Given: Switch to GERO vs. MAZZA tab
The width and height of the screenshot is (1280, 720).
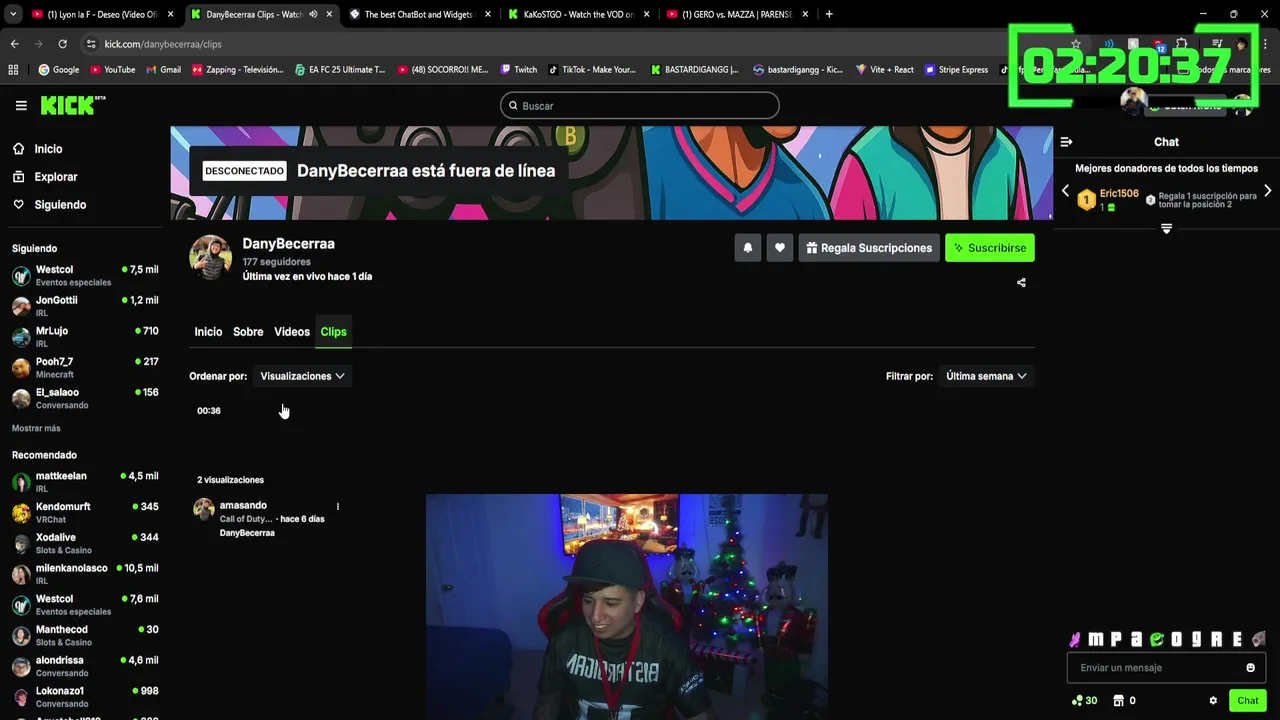Looking at the screenshot, I should (x=737, y=14).
